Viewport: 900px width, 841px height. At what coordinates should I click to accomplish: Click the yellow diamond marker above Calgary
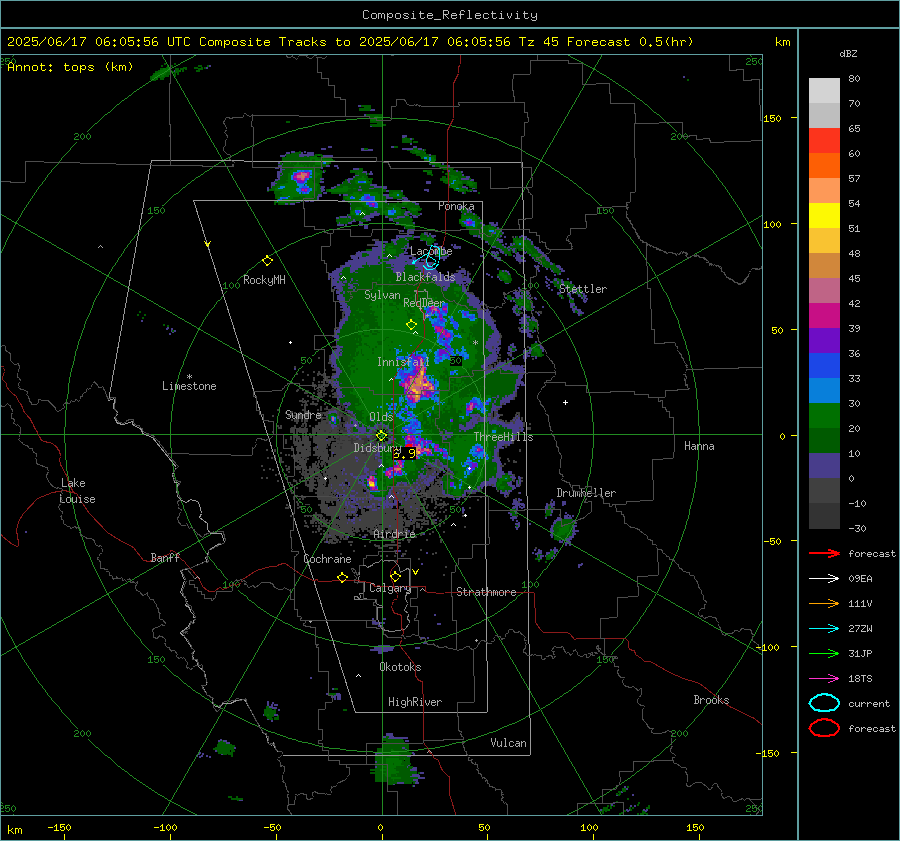tap(395, 576)
